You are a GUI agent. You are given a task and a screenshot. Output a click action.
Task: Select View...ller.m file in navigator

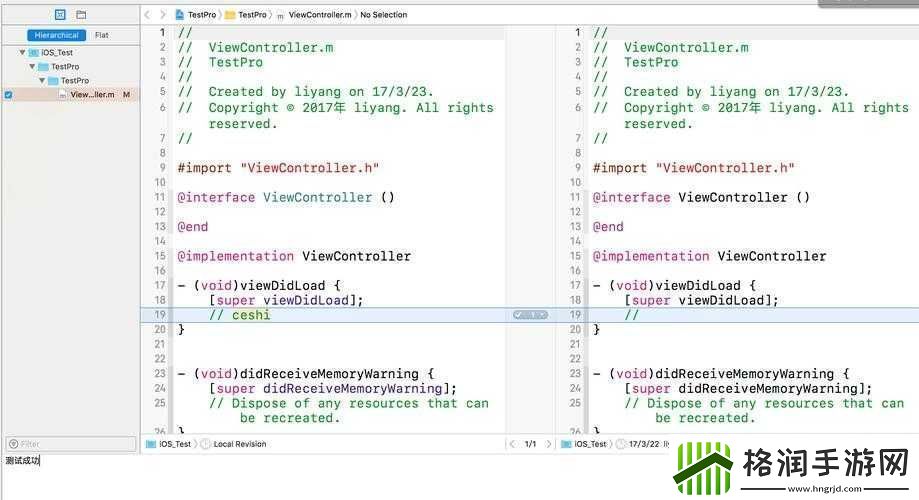[x=92, y=95]
